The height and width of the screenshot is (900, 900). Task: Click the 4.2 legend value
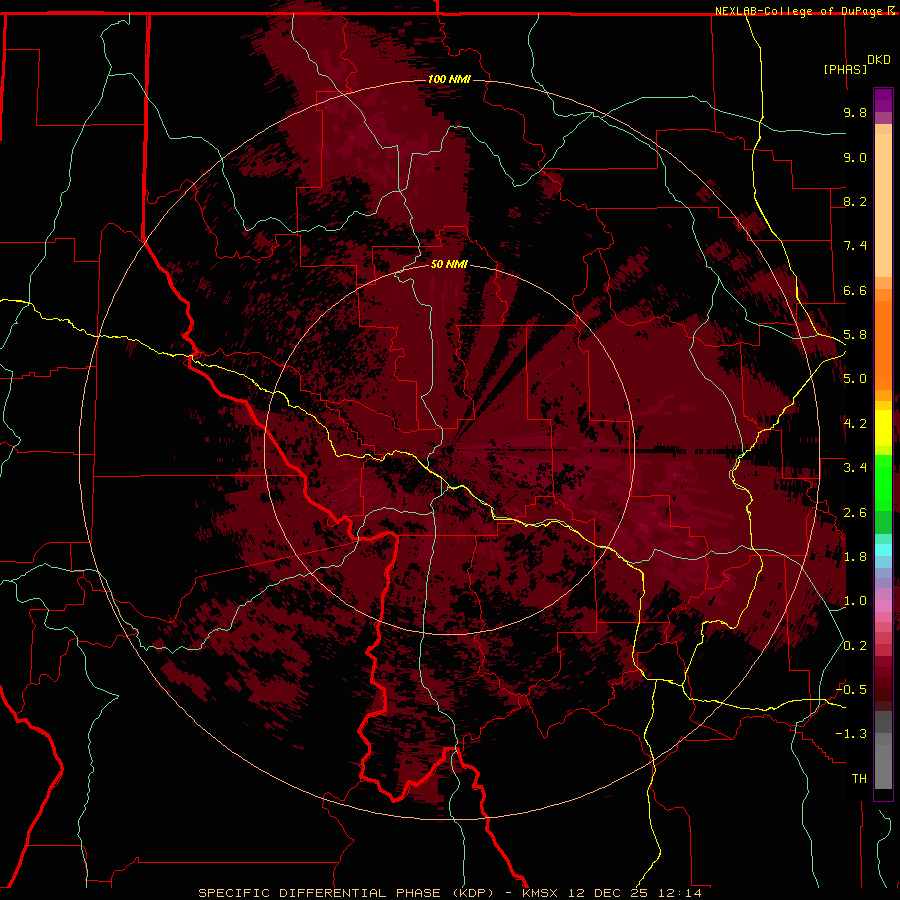coord(855,424)
